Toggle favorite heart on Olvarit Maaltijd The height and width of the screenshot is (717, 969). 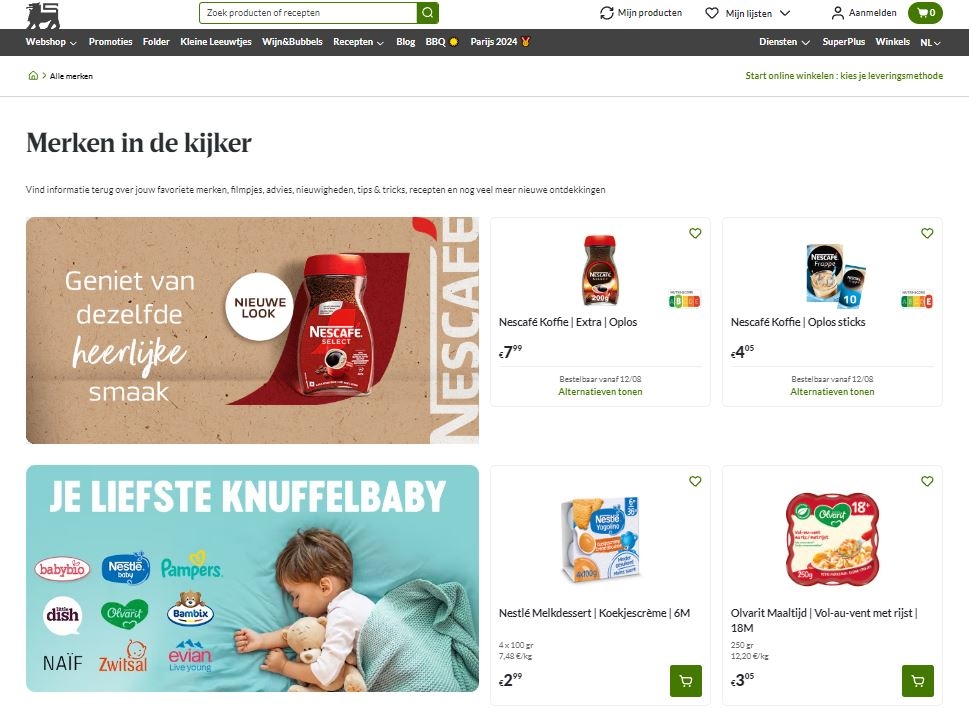927,481
